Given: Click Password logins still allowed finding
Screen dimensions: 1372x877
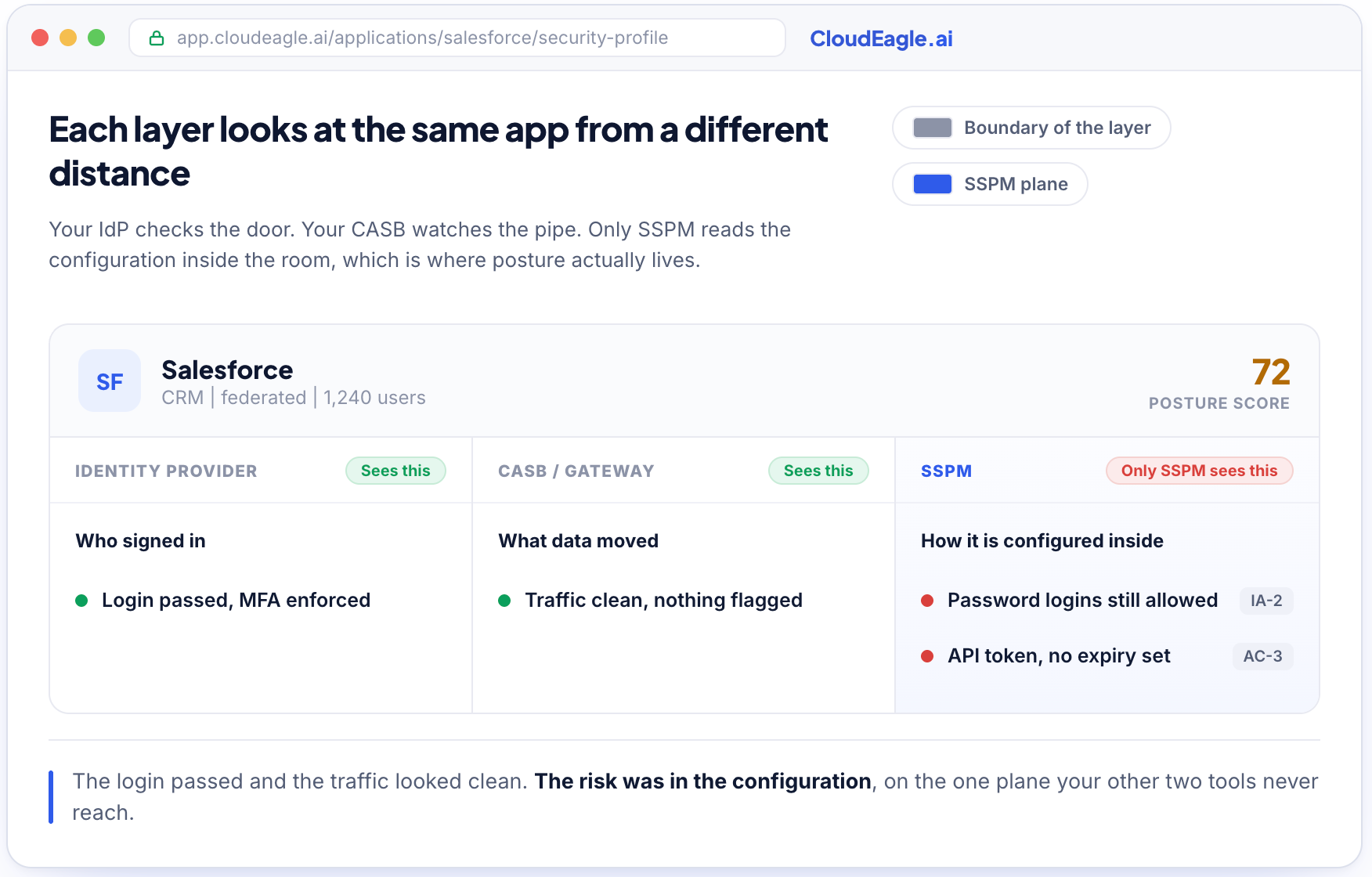Looking at the screenshot, I should (1082, 601).
